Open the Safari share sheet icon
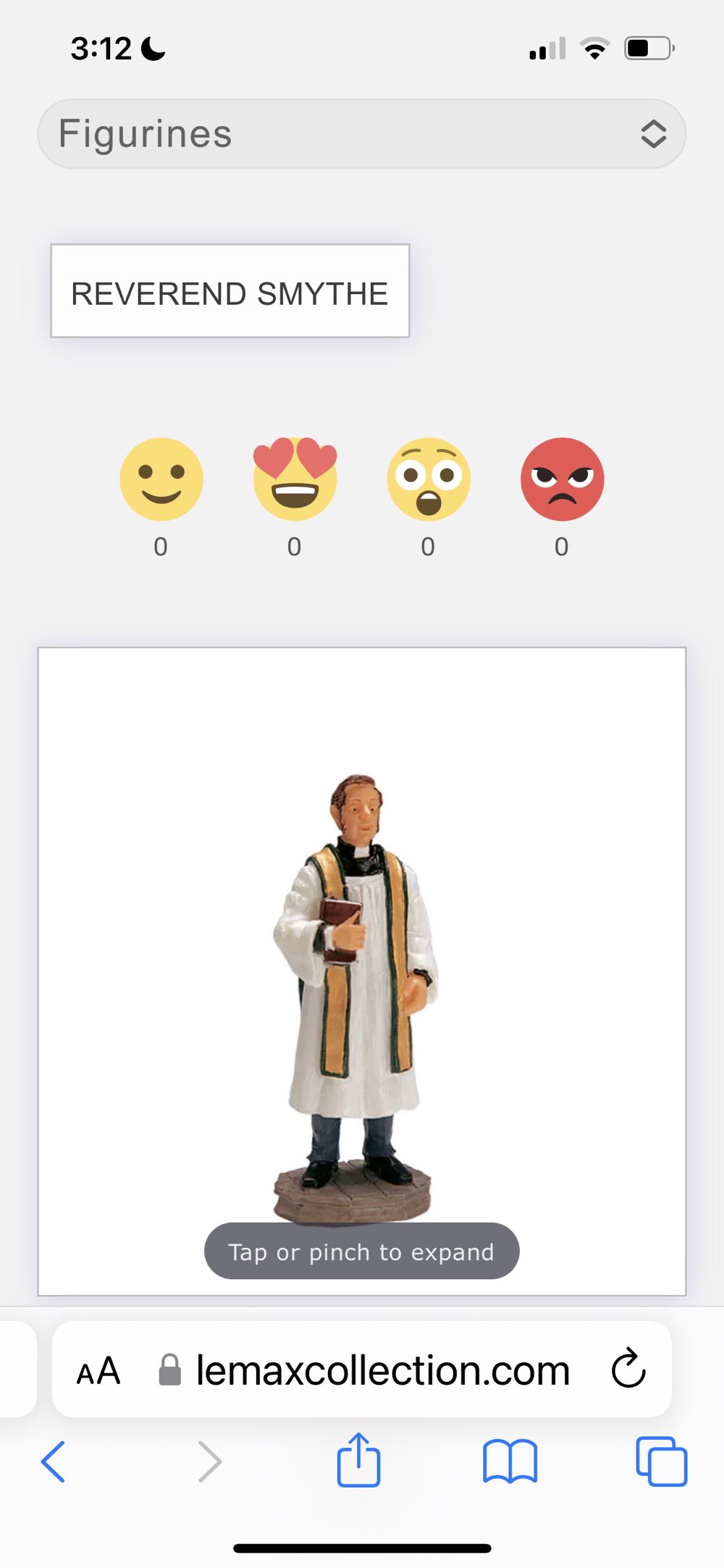 click(358, 1459)
